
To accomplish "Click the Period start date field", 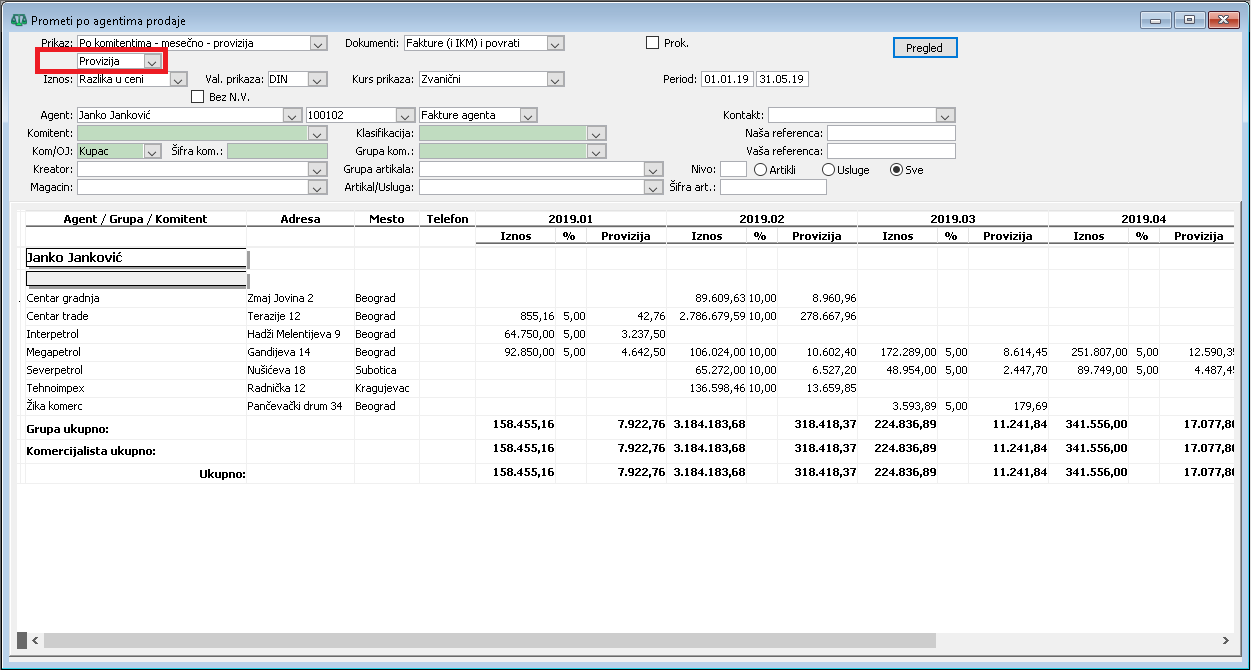I will click(x=727, y=79).
